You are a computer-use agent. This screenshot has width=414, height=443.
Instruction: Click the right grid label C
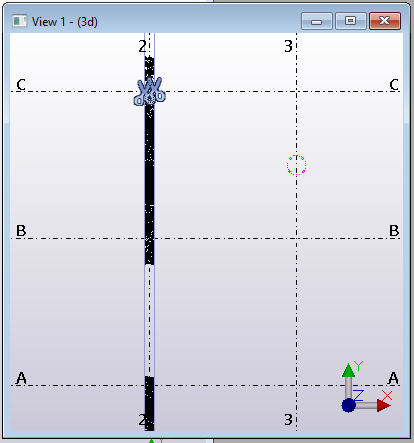(394, 85)
